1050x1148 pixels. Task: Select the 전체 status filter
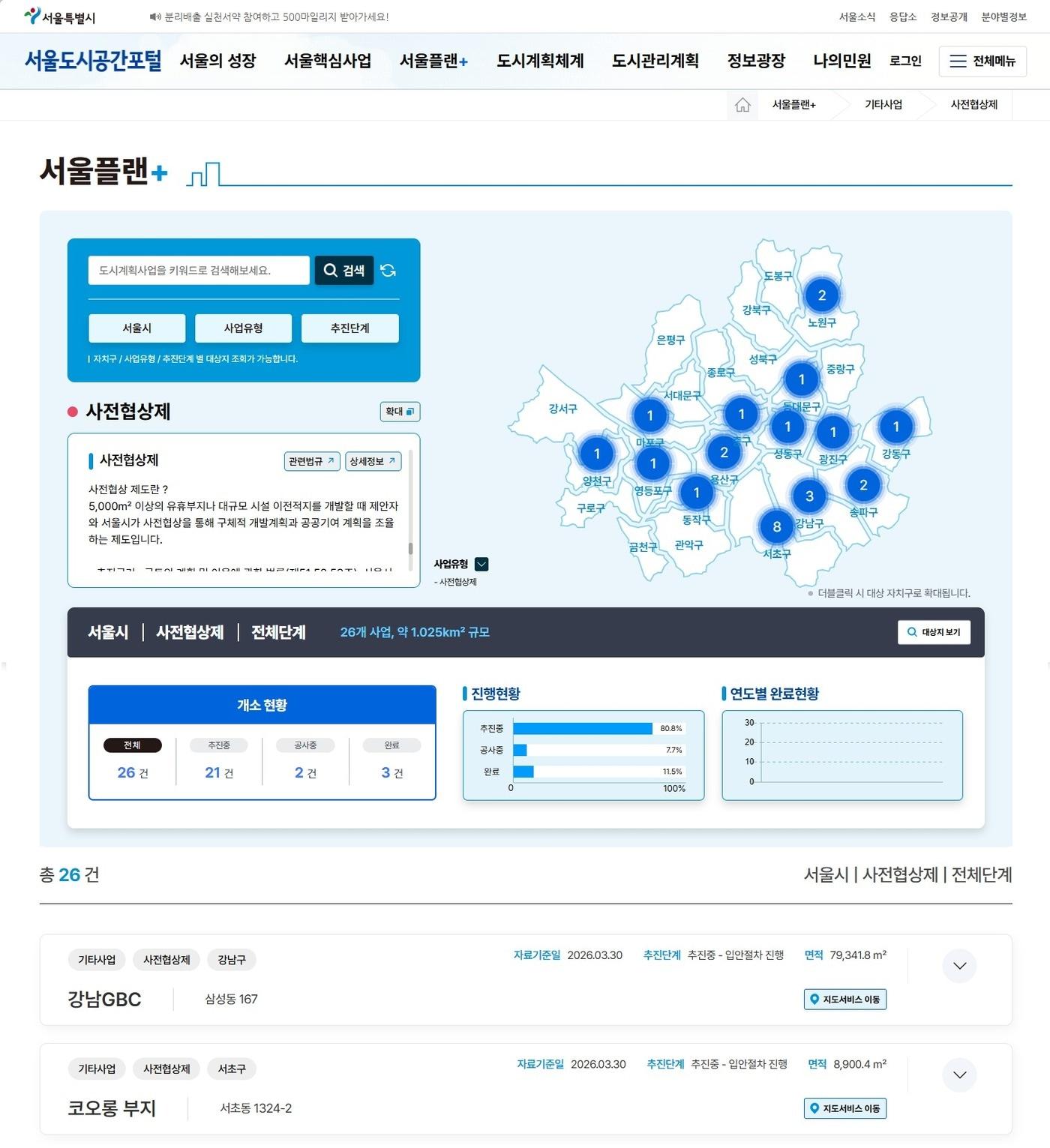(132, 745)
